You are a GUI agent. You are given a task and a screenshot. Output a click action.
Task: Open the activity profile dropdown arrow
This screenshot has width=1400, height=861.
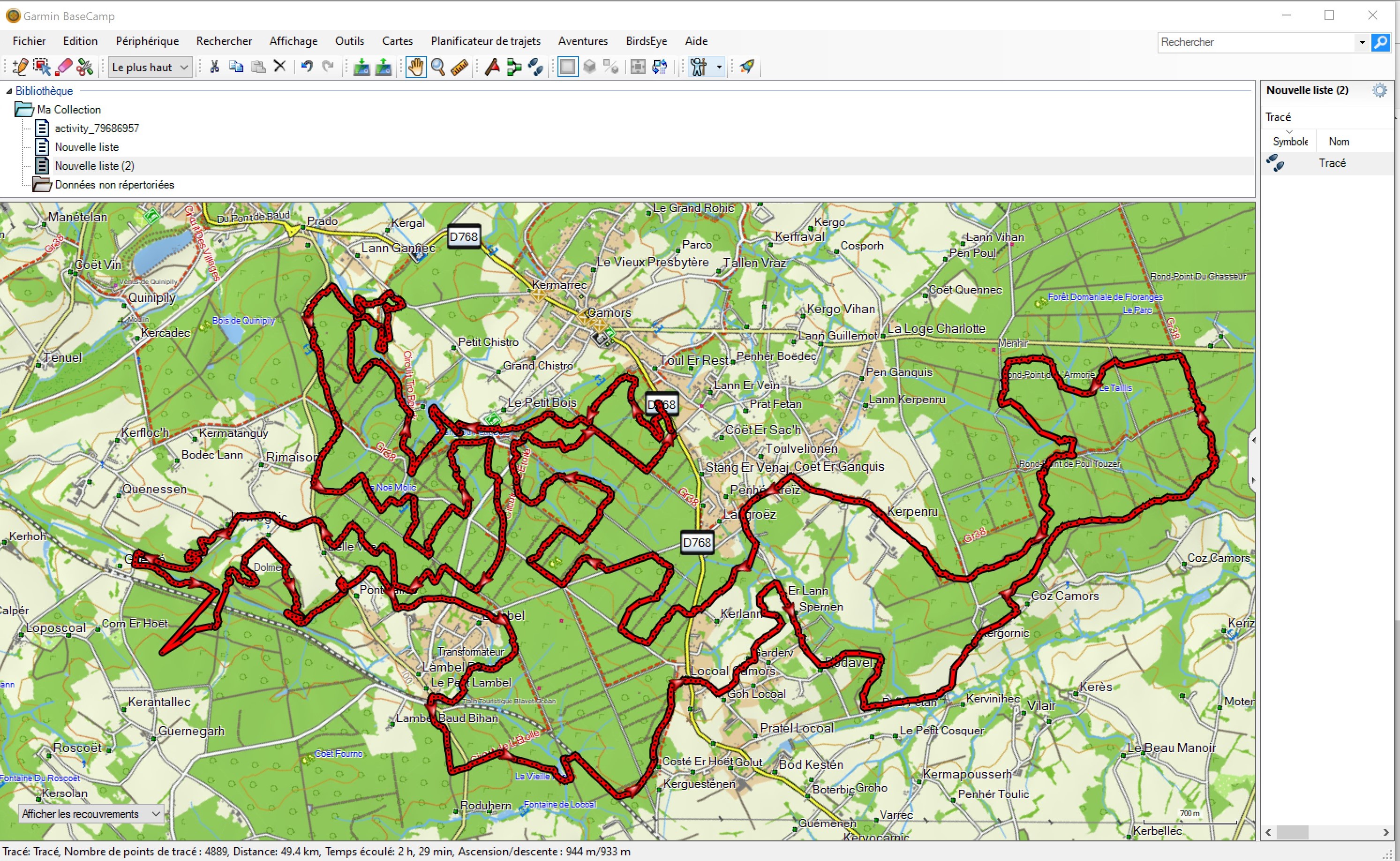click(x=718, y=67)
